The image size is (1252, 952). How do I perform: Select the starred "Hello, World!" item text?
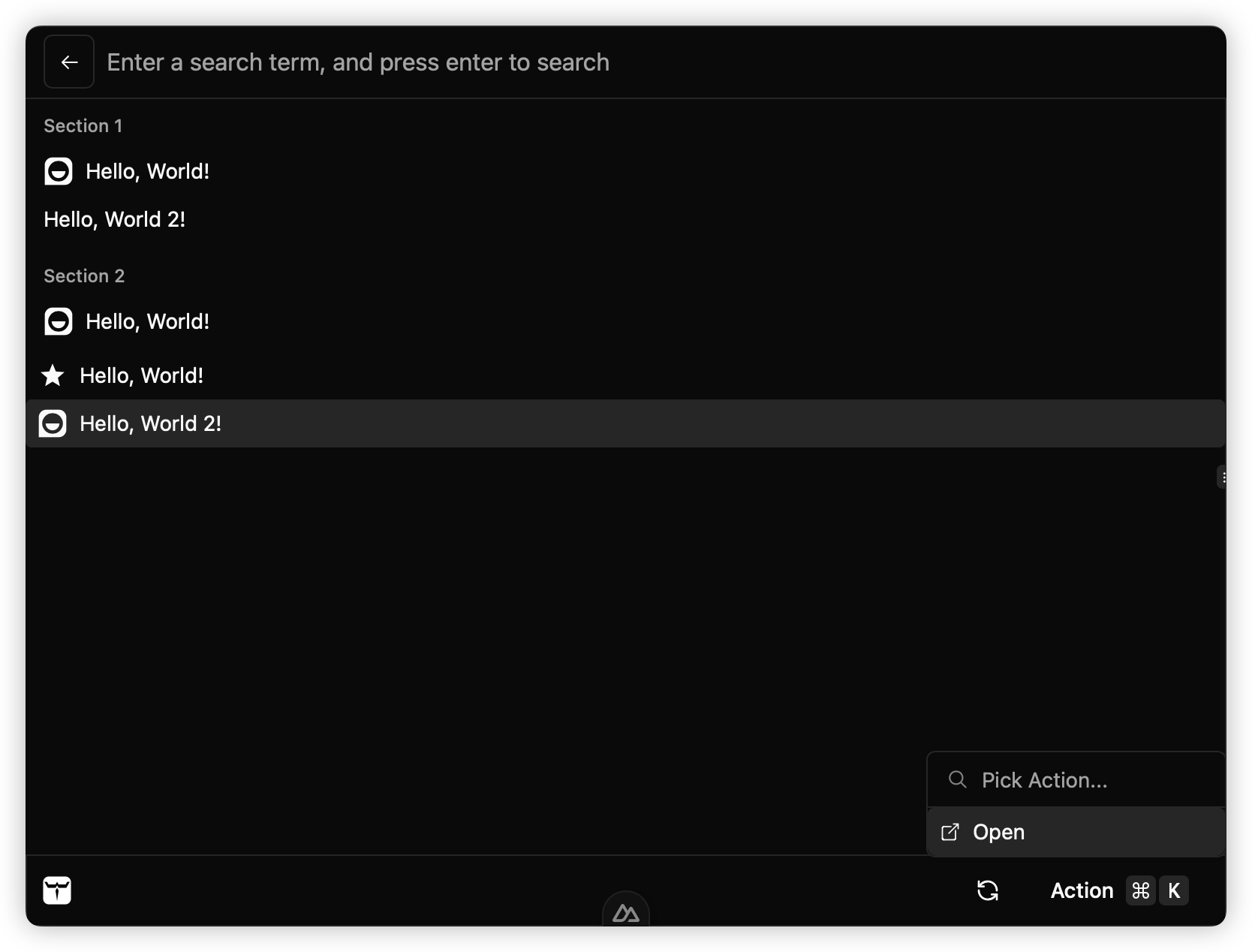pyautogui.click(x=142, y=375)
